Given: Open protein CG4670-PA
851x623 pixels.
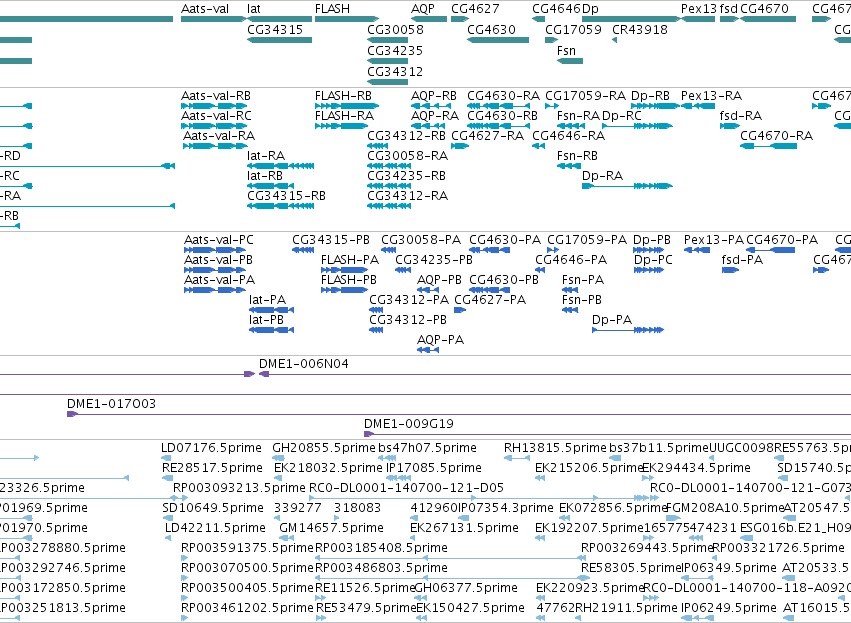Looking at the screenshot, I should click(782, 240).
